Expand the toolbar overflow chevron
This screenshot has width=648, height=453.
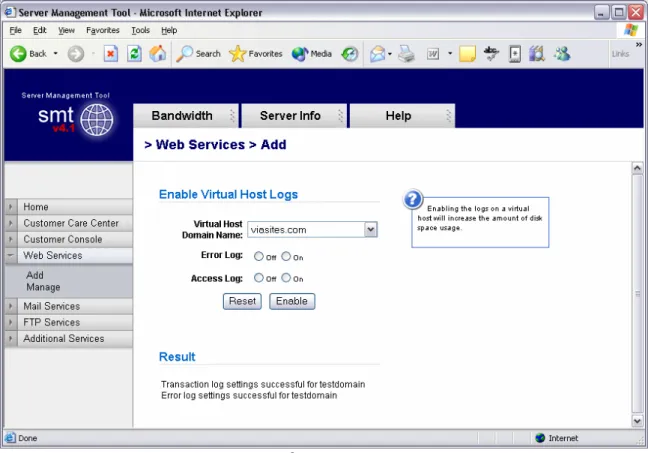639,44
